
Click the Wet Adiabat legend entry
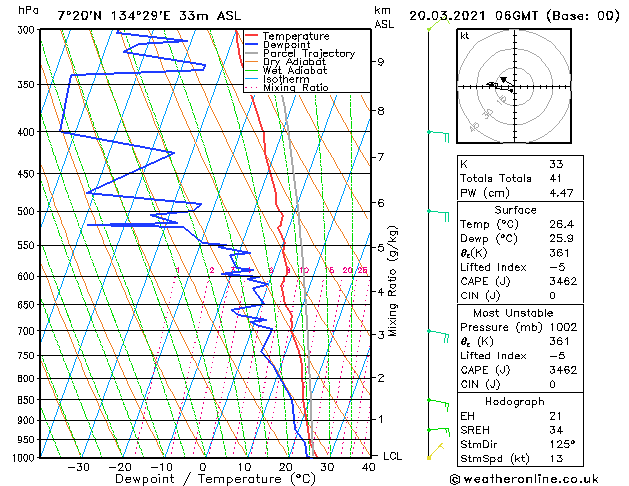coord(286,70)
